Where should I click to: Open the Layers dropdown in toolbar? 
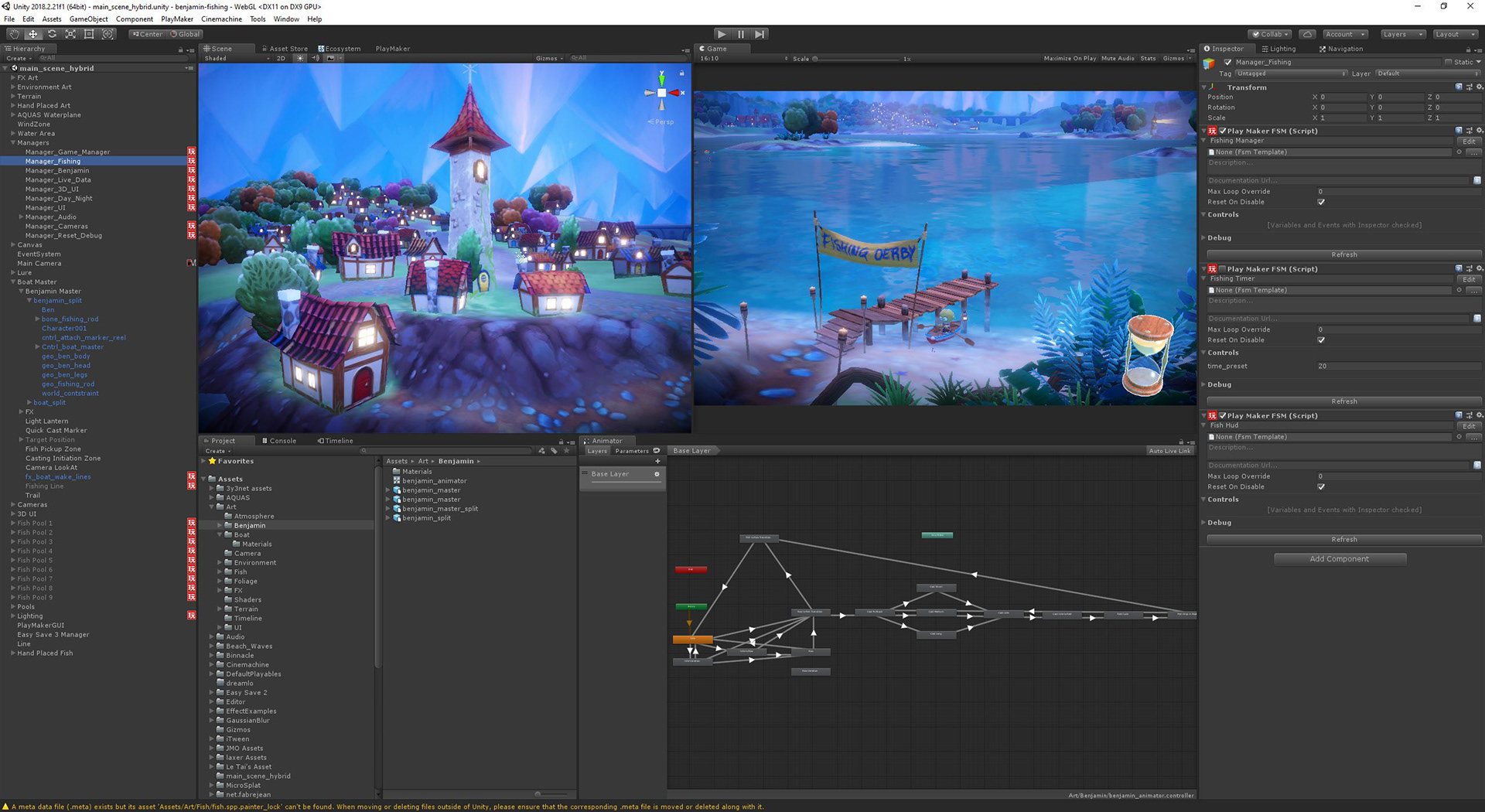(1402, 34)
